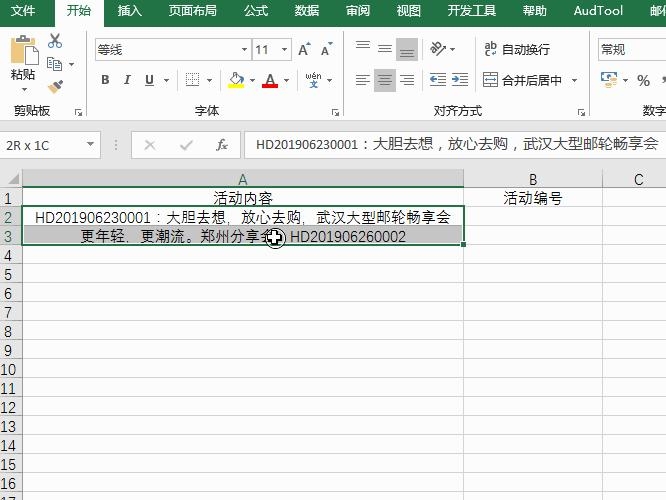Open the 帮助 tab
Viewport: 666px width, 500px height.
pyautogui.click(x=534, y=11)
